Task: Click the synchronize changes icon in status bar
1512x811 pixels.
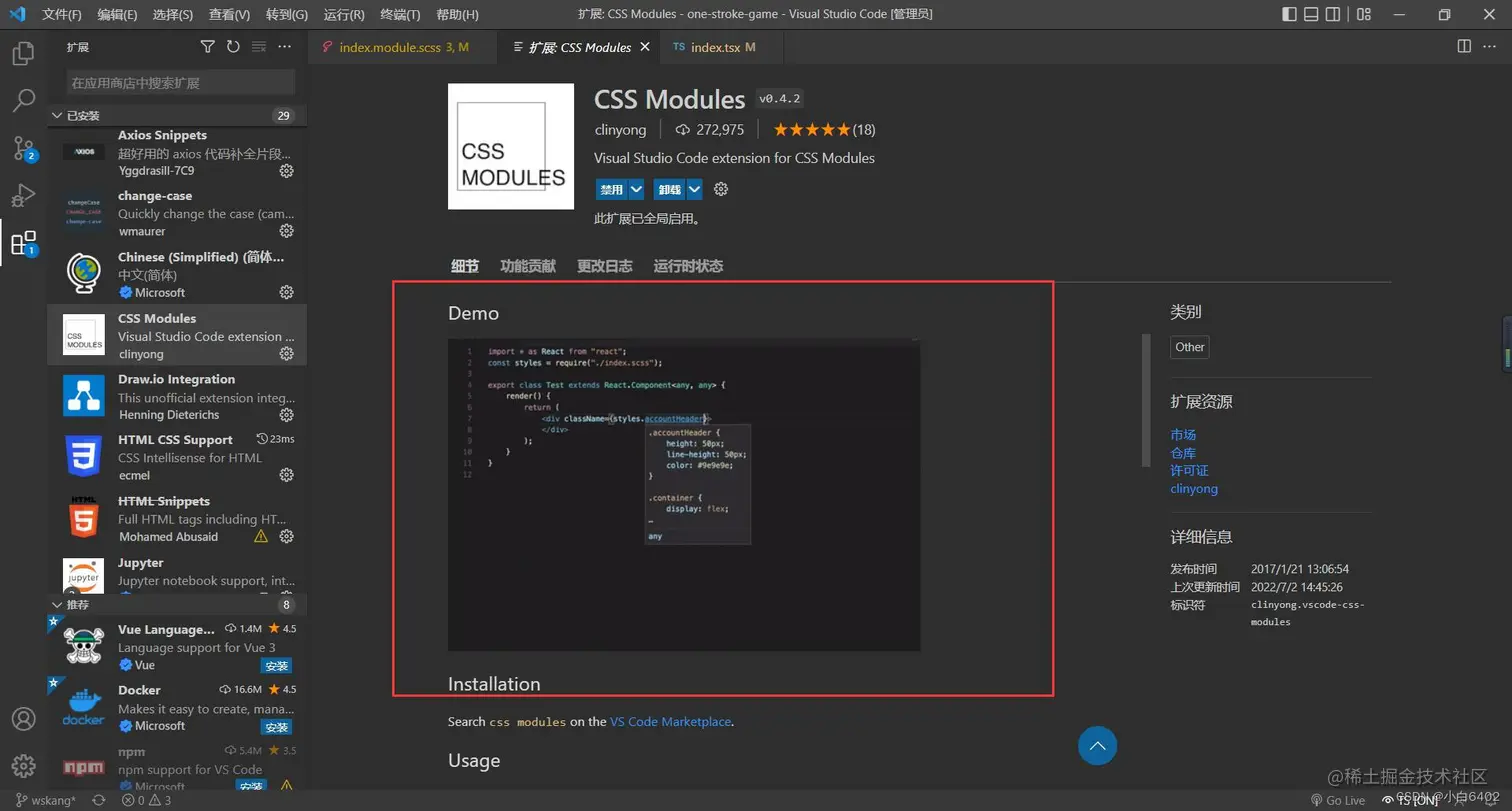Action: (99, 801)
